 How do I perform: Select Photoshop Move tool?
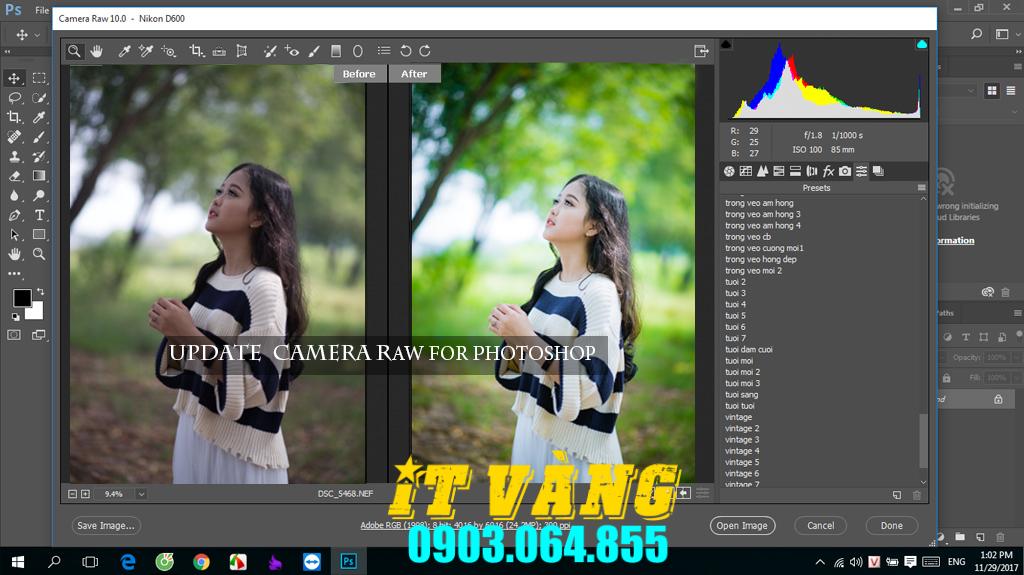tap(14, 78)
